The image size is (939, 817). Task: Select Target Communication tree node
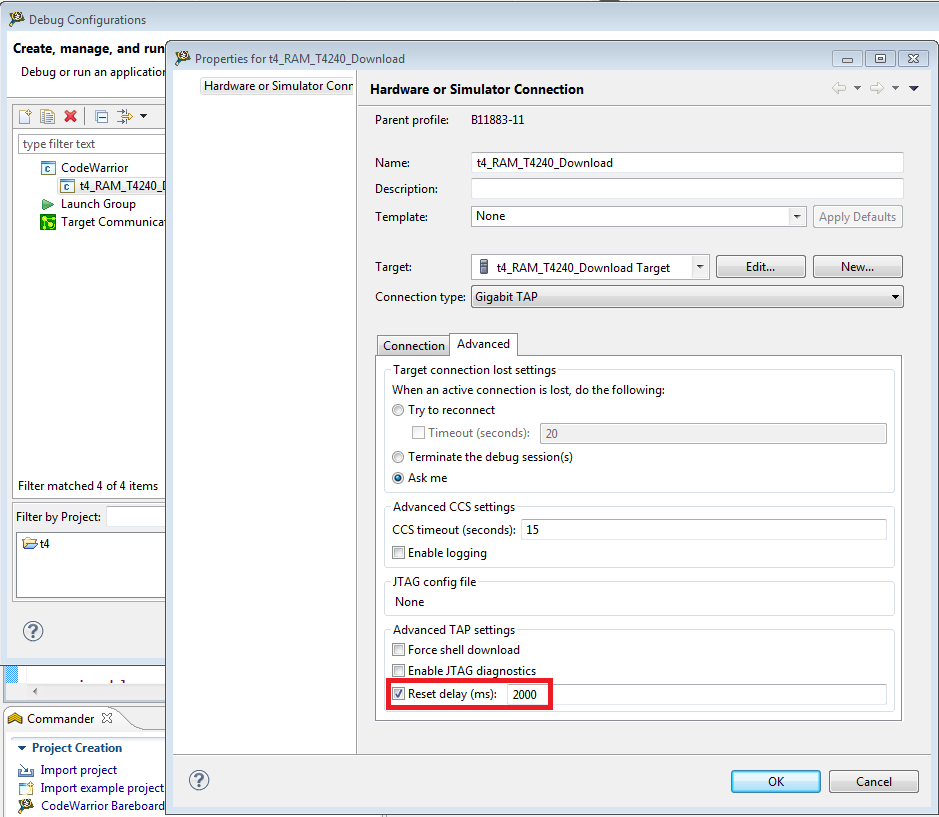tap(102, 222)
